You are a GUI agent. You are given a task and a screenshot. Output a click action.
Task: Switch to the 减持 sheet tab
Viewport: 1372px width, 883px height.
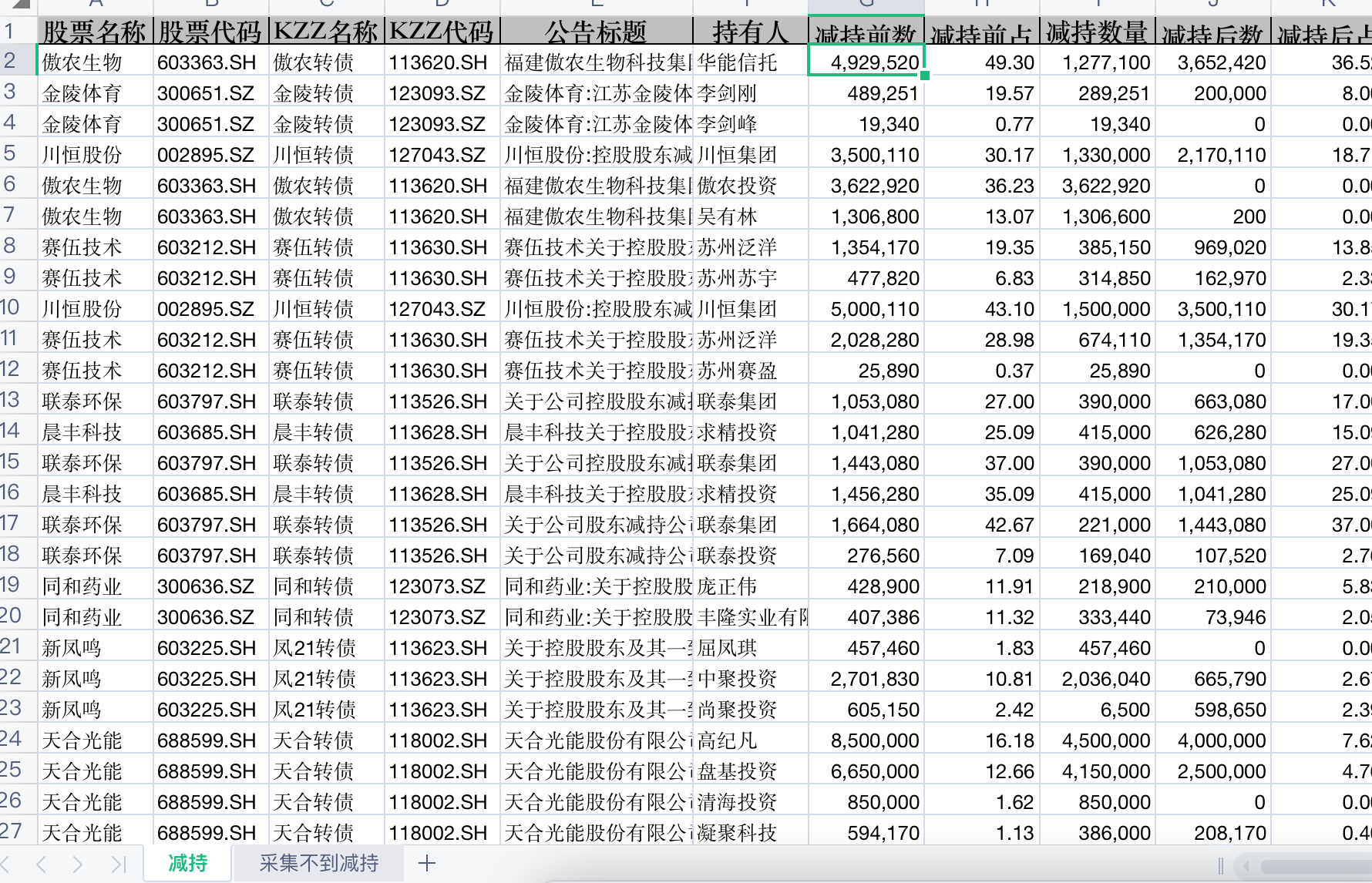(x=187, y=863)
